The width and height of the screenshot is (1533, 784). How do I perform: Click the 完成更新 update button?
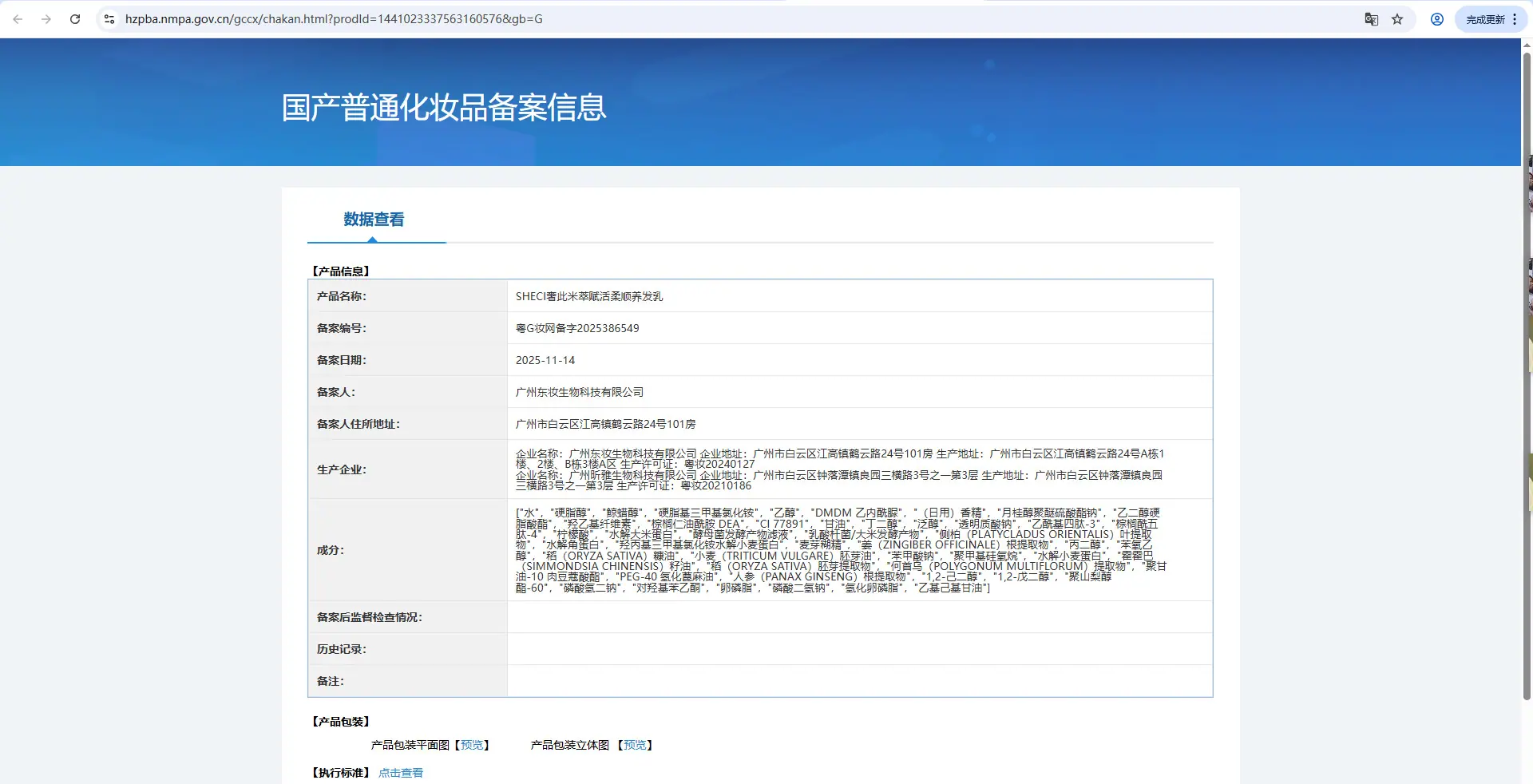(x=1485, y=19)
